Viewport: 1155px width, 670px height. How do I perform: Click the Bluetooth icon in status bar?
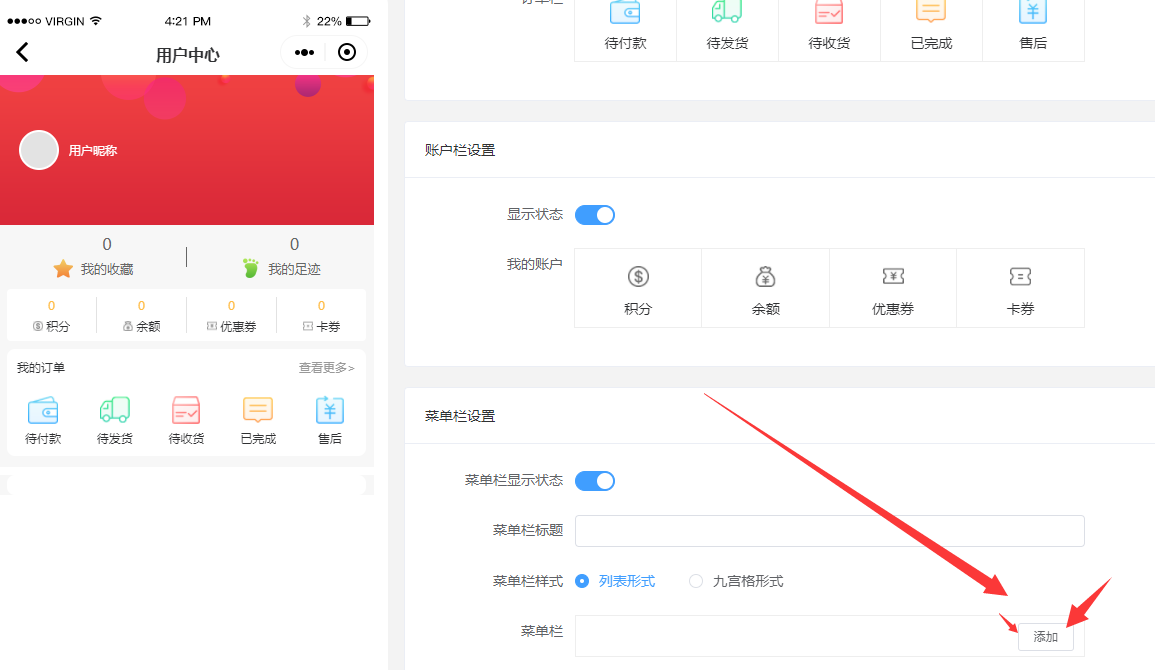(x=306, y=21)
